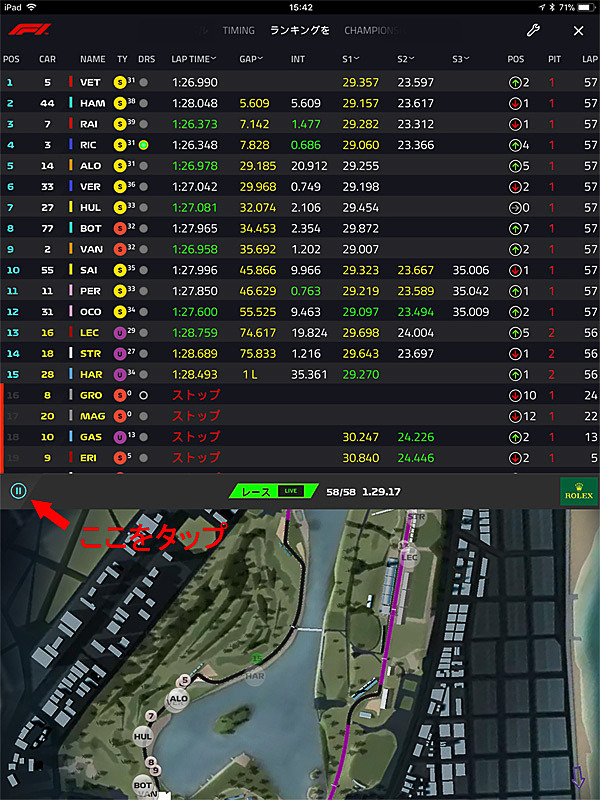Open the GAP column dropdown
The width and height of the screenshot is (600, 800).
pos(251,59)
